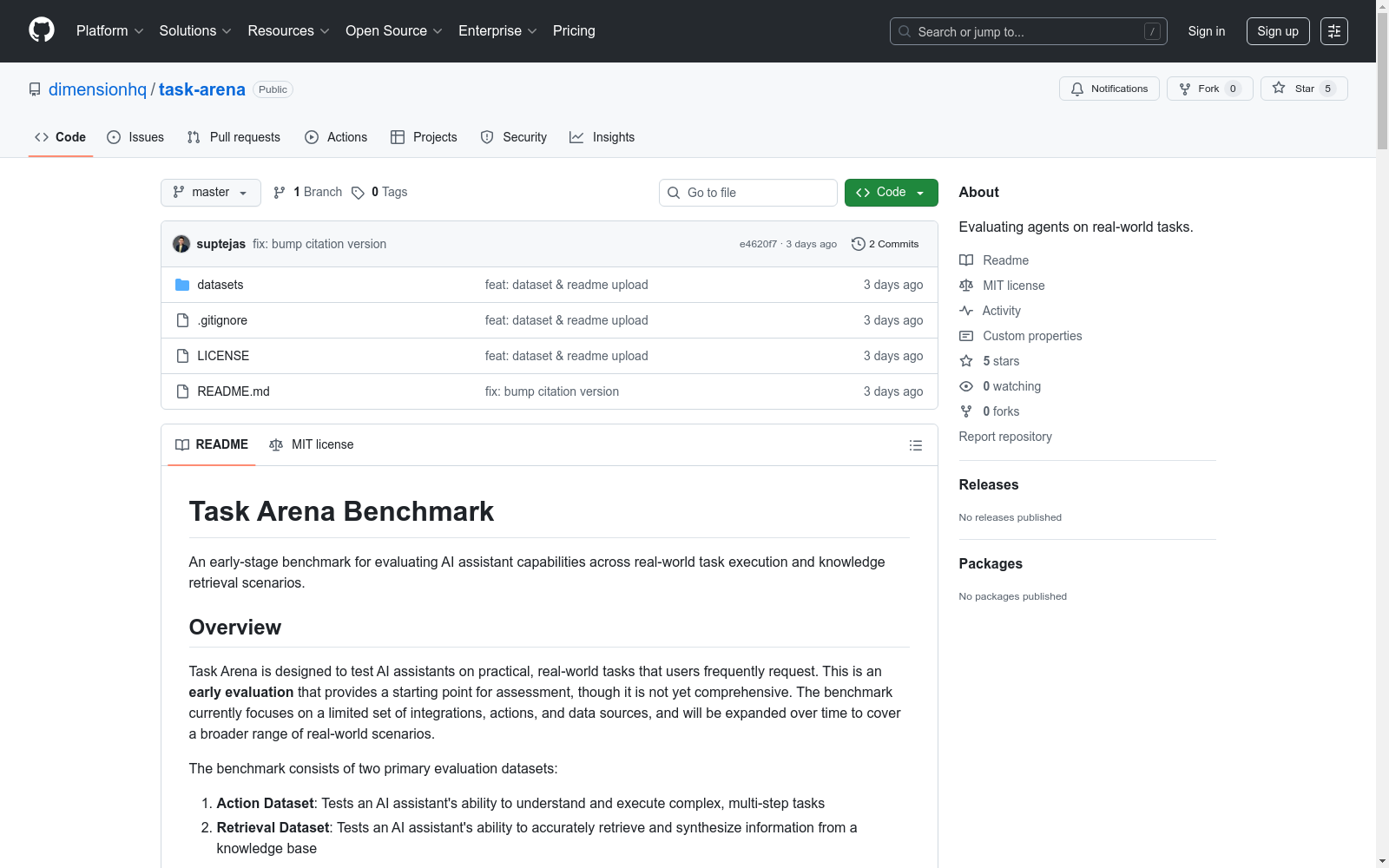Expand the Solutions menu
The width and height of the screenshot is (1389, 868).
195,31
